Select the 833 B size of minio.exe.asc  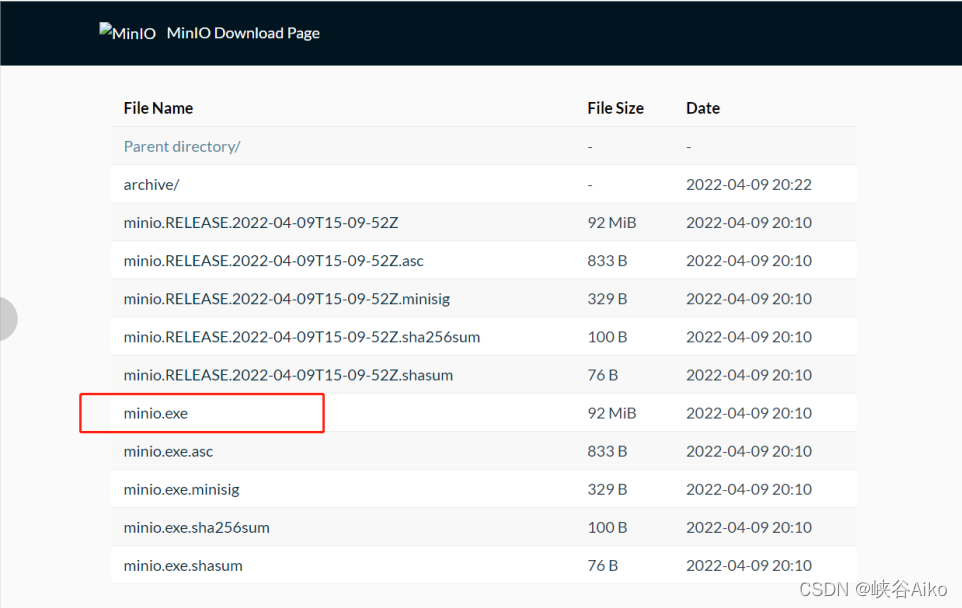607,452
